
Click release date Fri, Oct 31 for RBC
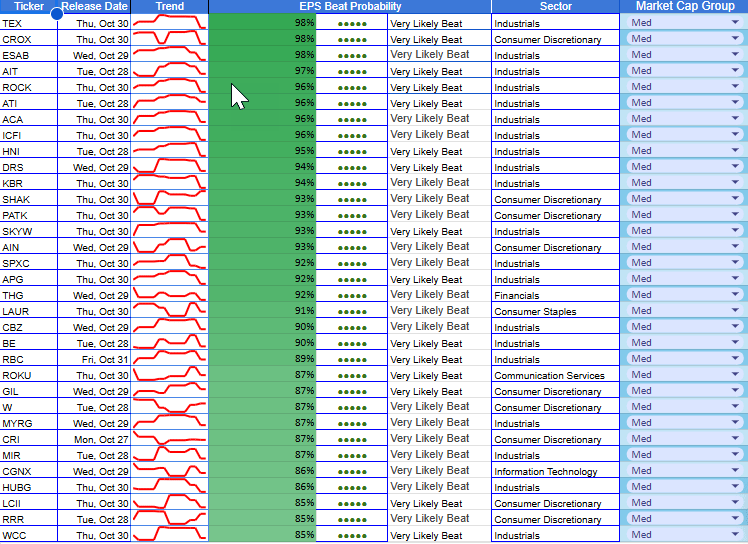pyautogui.click(x=94, y=359)
